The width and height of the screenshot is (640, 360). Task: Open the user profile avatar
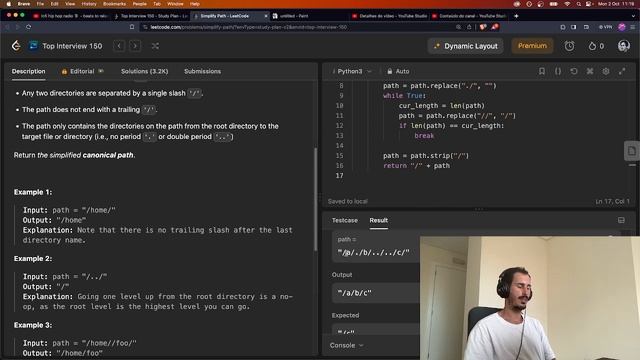[x=623, y=46]
